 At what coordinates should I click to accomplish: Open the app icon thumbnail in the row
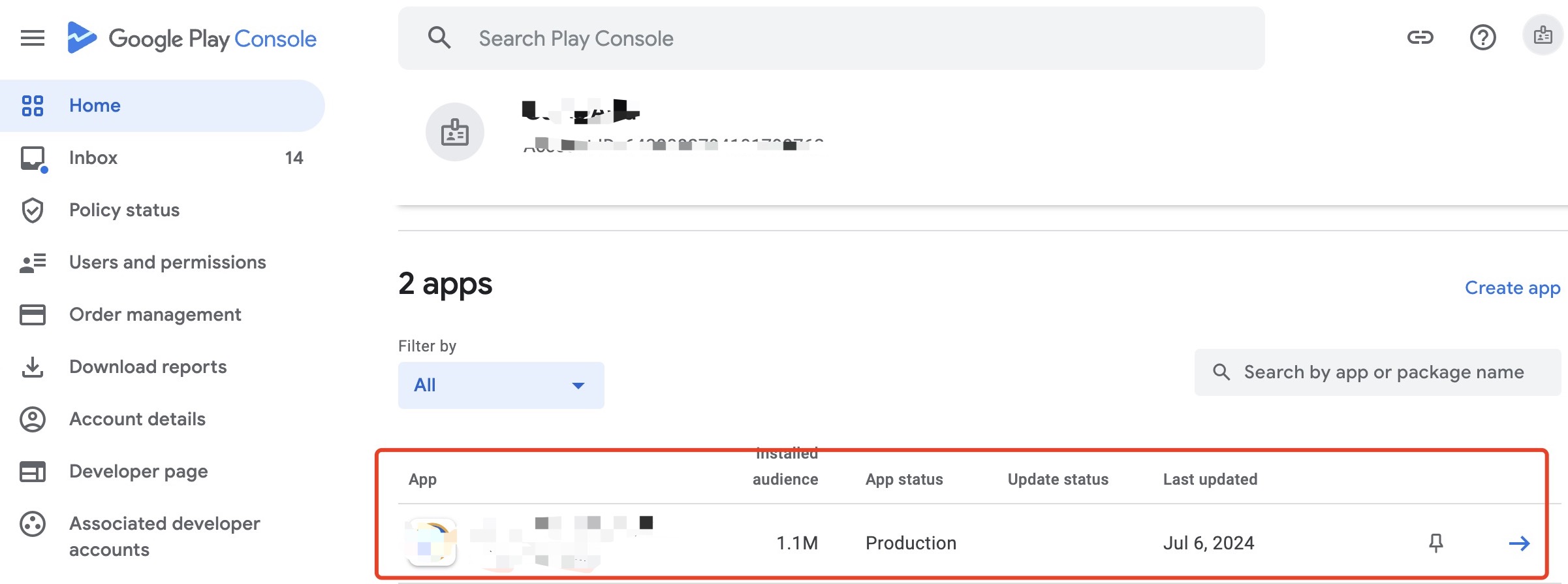pyautogui.click(x=431, y=542)
